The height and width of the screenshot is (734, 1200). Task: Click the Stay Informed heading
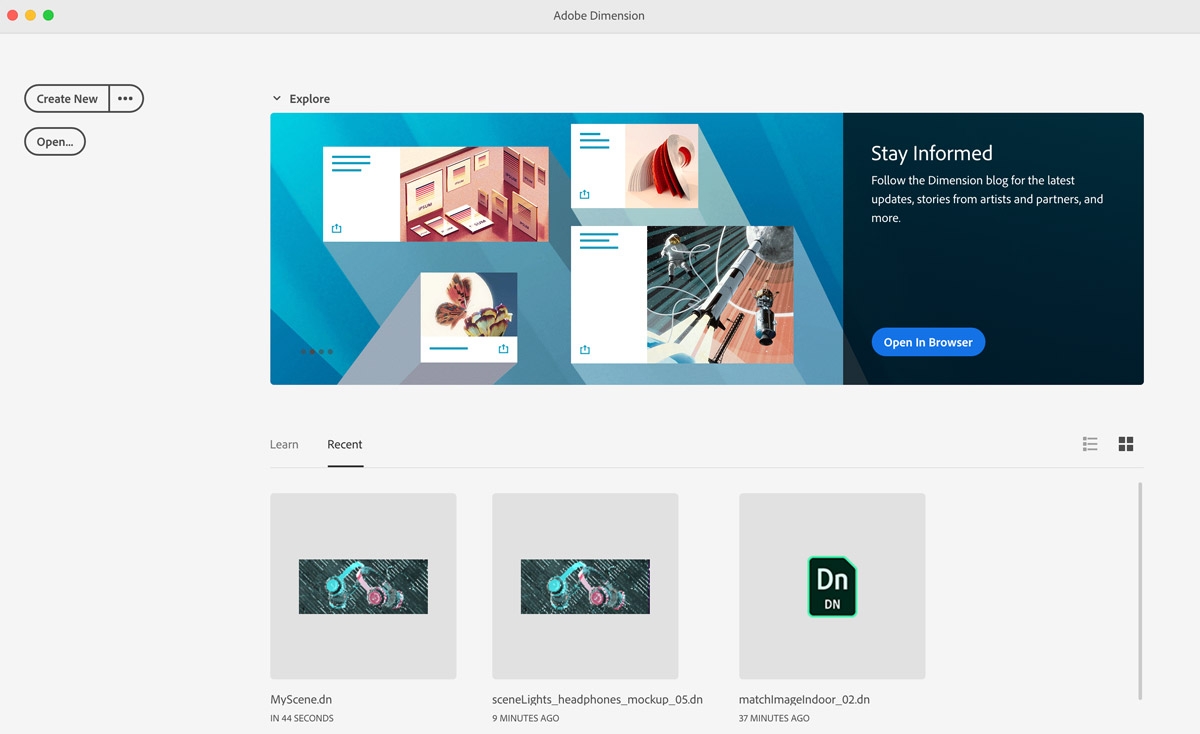pos(932,153)
